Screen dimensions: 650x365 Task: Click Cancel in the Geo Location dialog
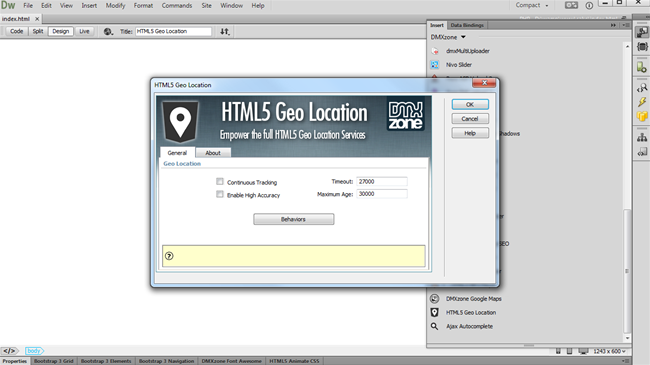(470, 119)
